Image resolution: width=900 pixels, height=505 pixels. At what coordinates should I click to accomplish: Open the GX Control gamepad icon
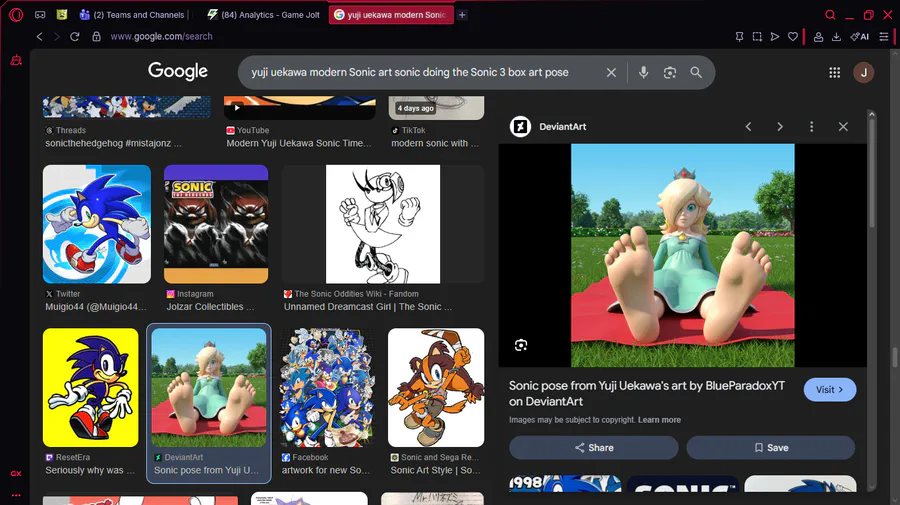pos(40,15)
